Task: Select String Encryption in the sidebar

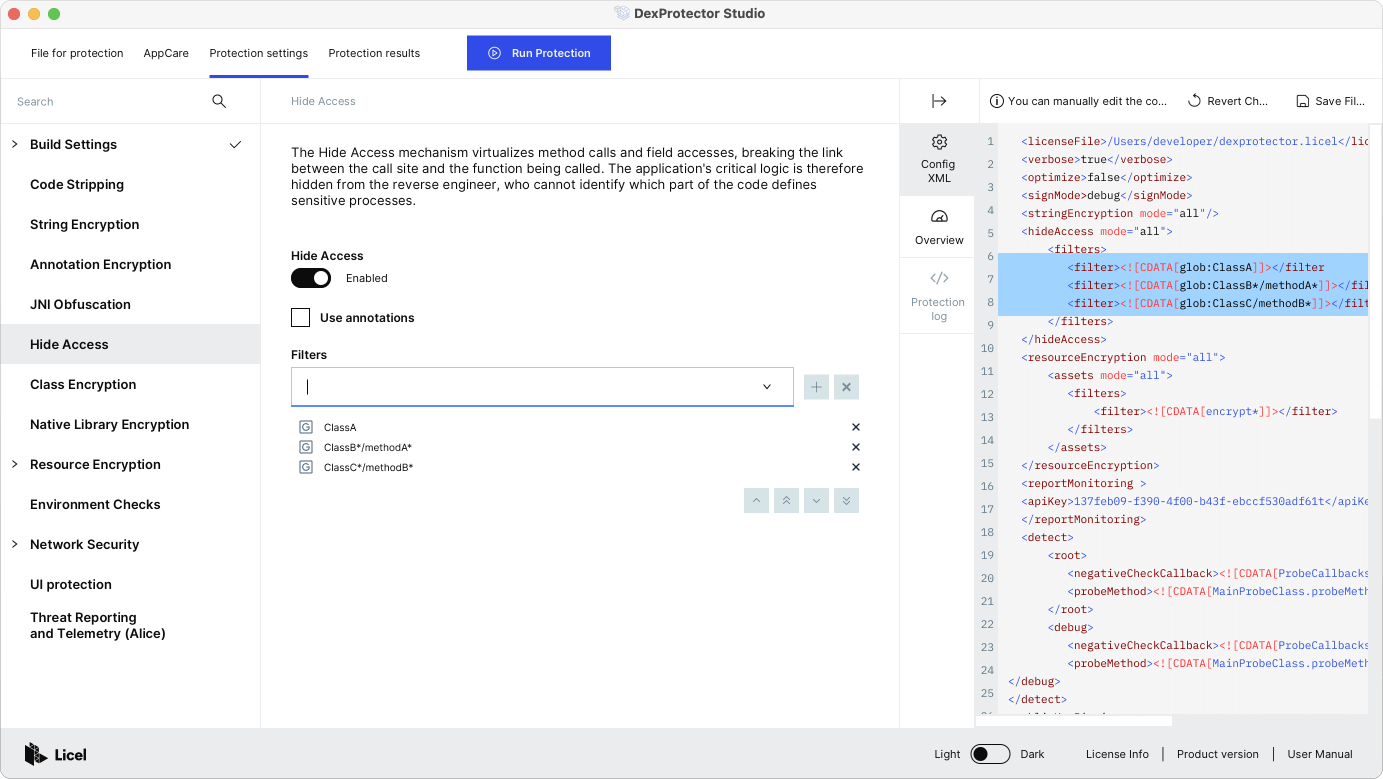Action: click(x=130, y=224)
